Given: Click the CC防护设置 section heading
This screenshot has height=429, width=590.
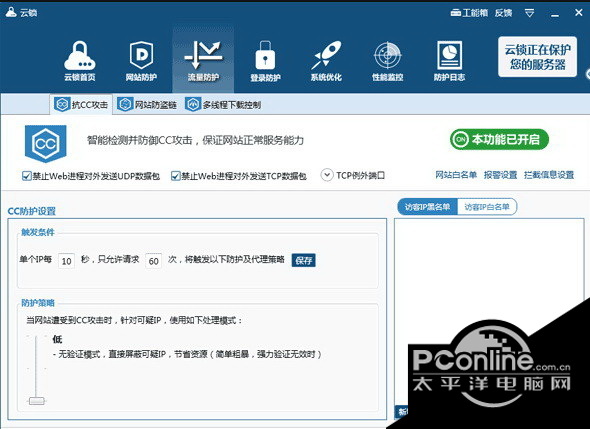Looking at the screenshot, I should pyautogui.click(x=32, y=211).
